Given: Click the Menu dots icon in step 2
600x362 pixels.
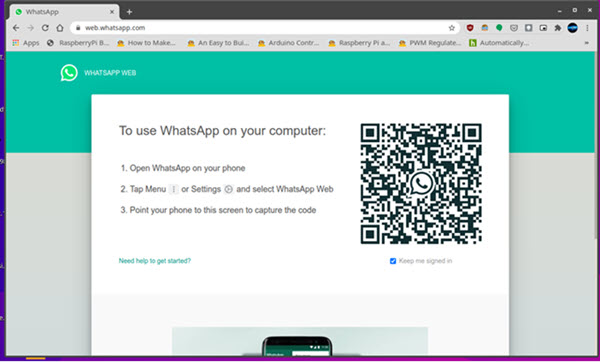Looking at the screenshot, I should [174, 189].
